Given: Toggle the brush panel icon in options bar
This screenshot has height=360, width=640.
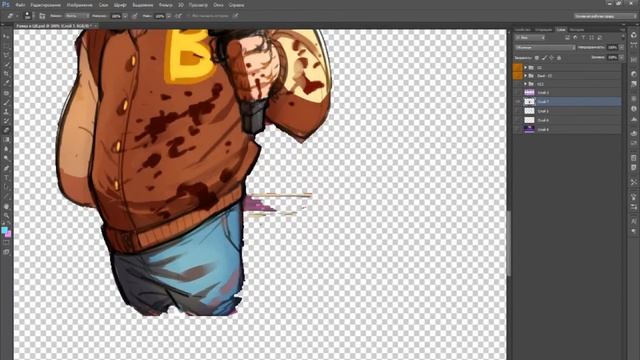Looking at the screenshot, I should pyautogui.click(x=42, y=16).
